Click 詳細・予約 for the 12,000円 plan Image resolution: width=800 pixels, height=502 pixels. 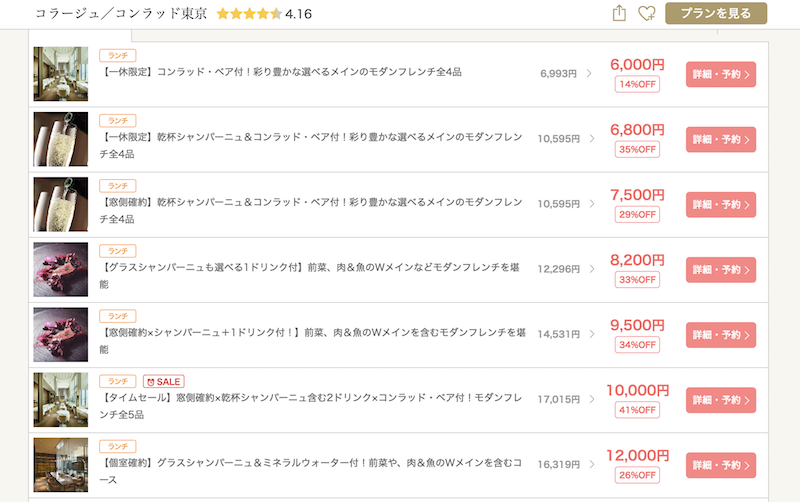click(720, 465)
